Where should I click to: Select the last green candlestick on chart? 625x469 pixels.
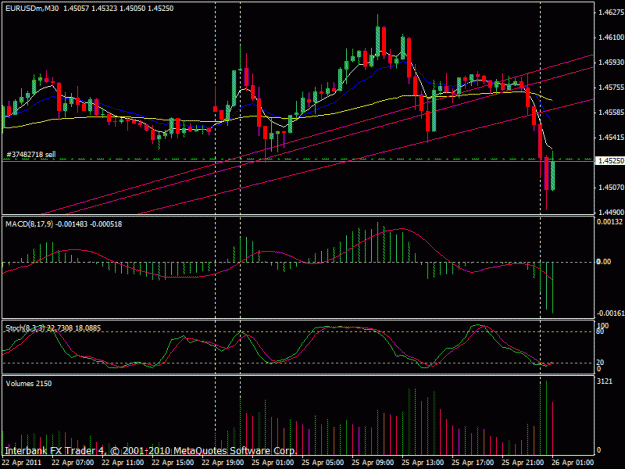pyautogui.click(x=552, y=175)
